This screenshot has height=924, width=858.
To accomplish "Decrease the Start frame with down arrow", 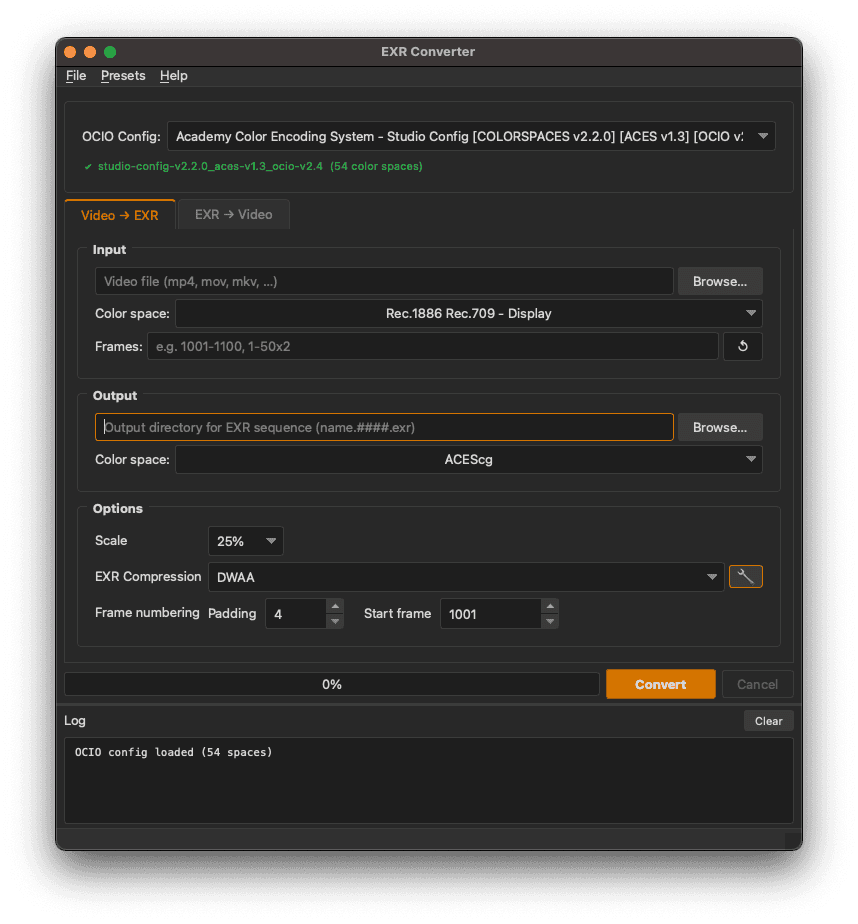I will (x=550, y=621).
